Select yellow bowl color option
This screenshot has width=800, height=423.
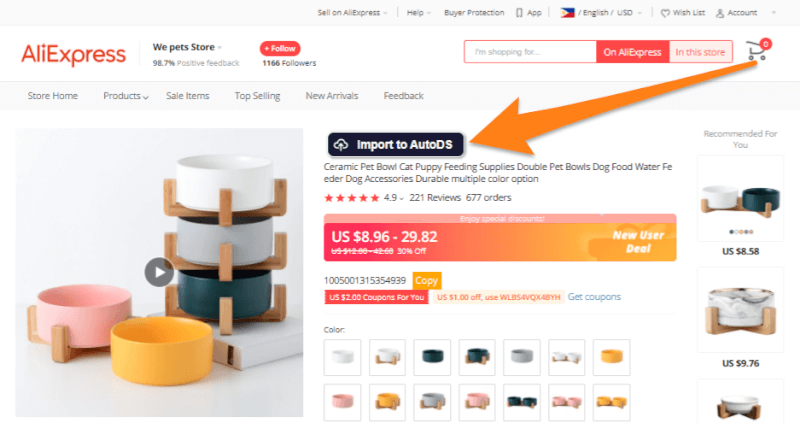tap(612, 357)
